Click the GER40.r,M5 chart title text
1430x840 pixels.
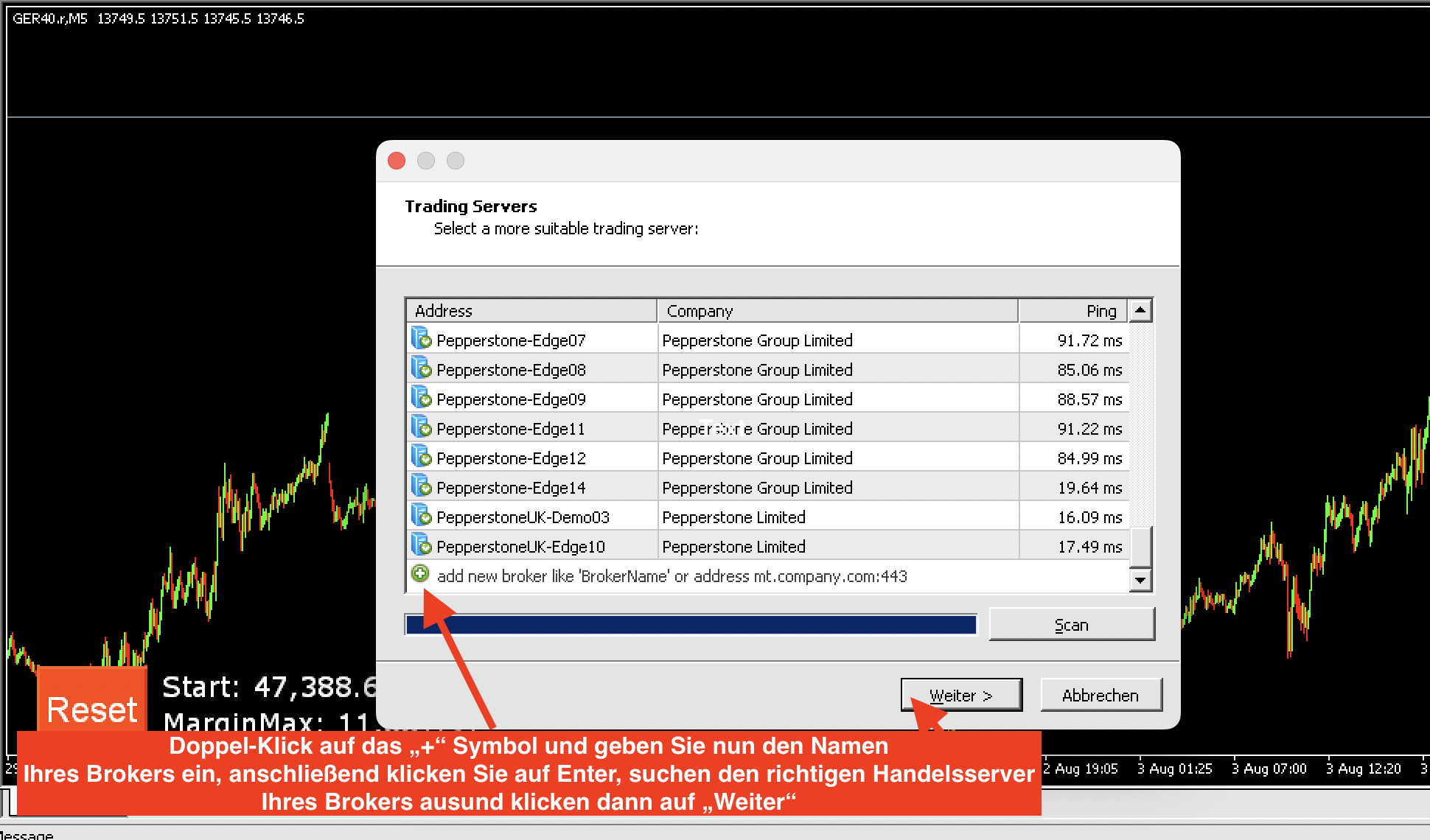(x=50, y=18)
